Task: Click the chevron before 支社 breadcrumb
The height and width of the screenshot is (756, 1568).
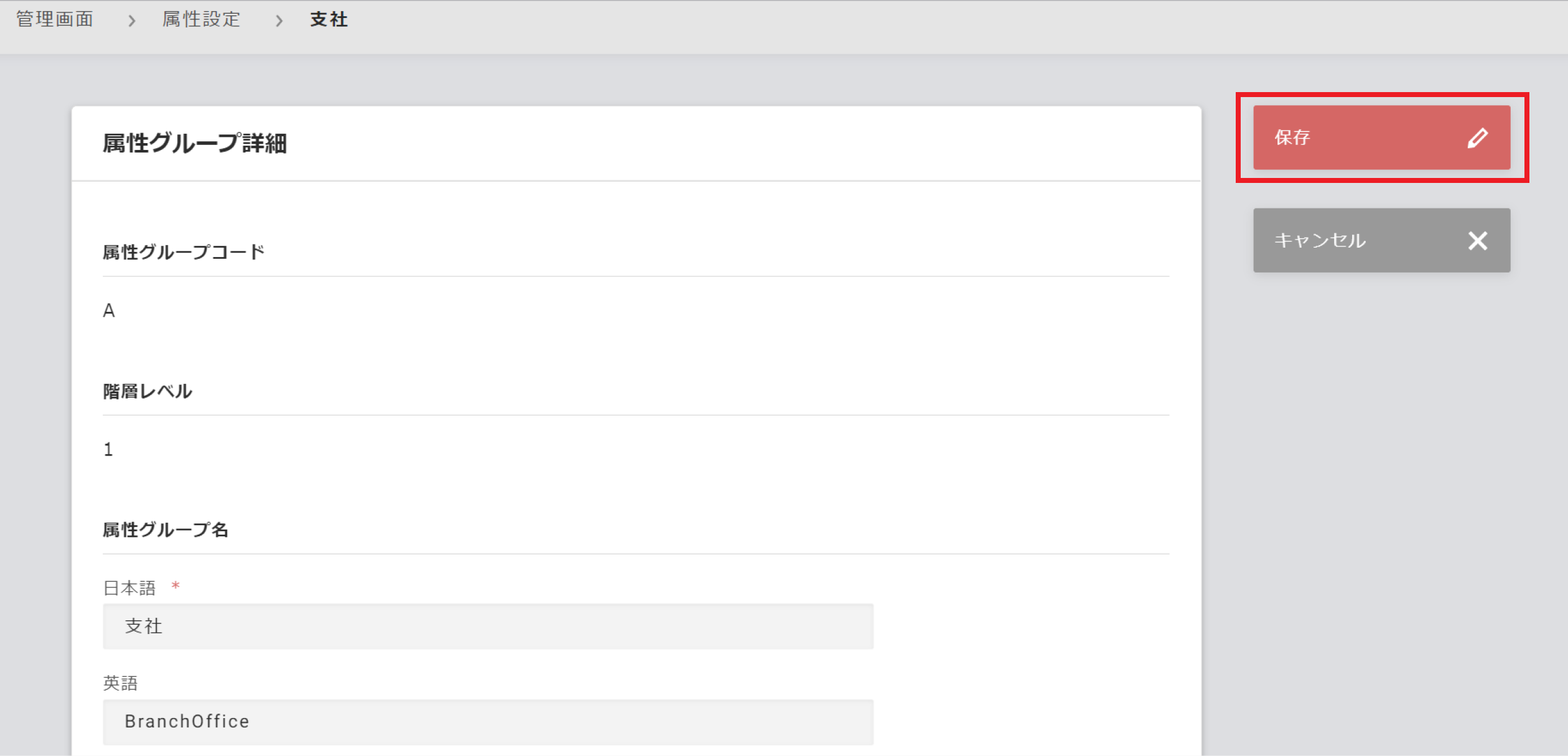Action: click(279, 21)
